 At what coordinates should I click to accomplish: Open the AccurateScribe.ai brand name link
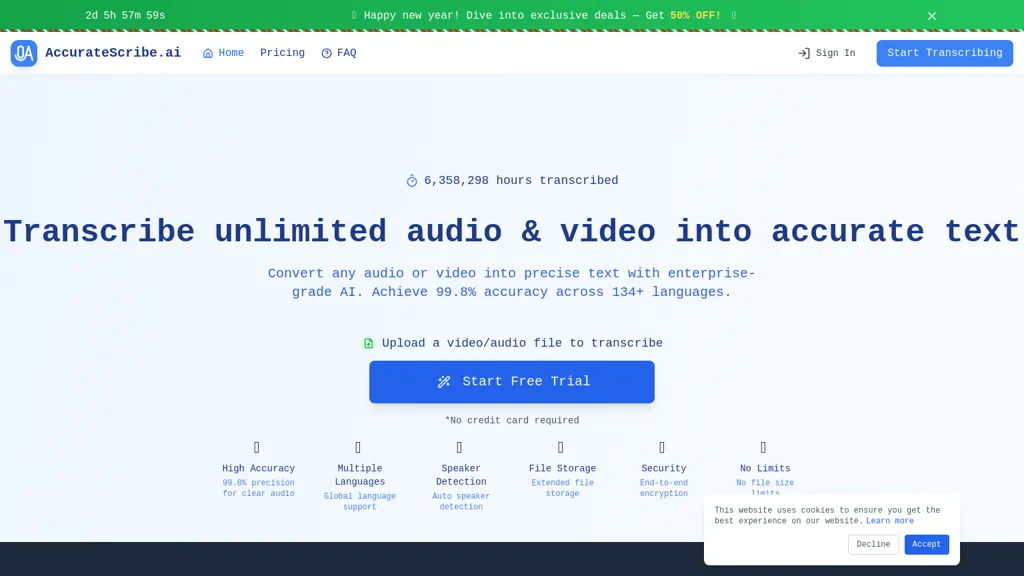[x=113, y=53]
